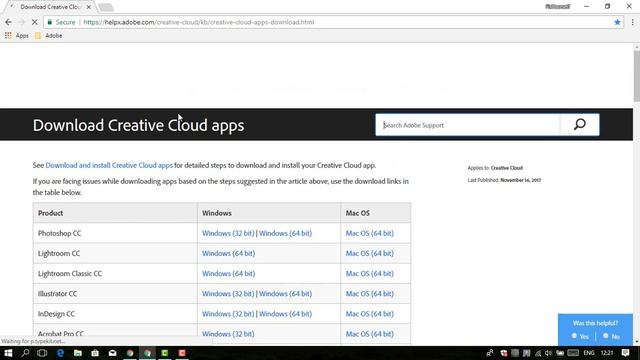
Task: Download Lightroom CC Mac OS (64 bit)
Action: (x=369, y=253)
